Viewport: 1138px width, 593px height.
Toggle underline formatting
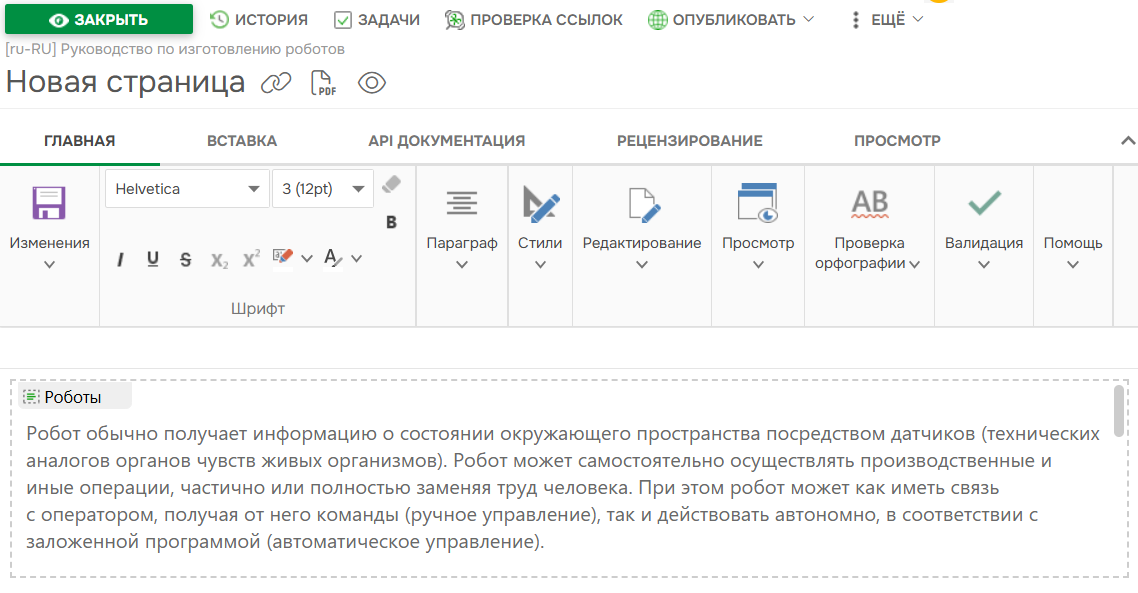point(152,258)
